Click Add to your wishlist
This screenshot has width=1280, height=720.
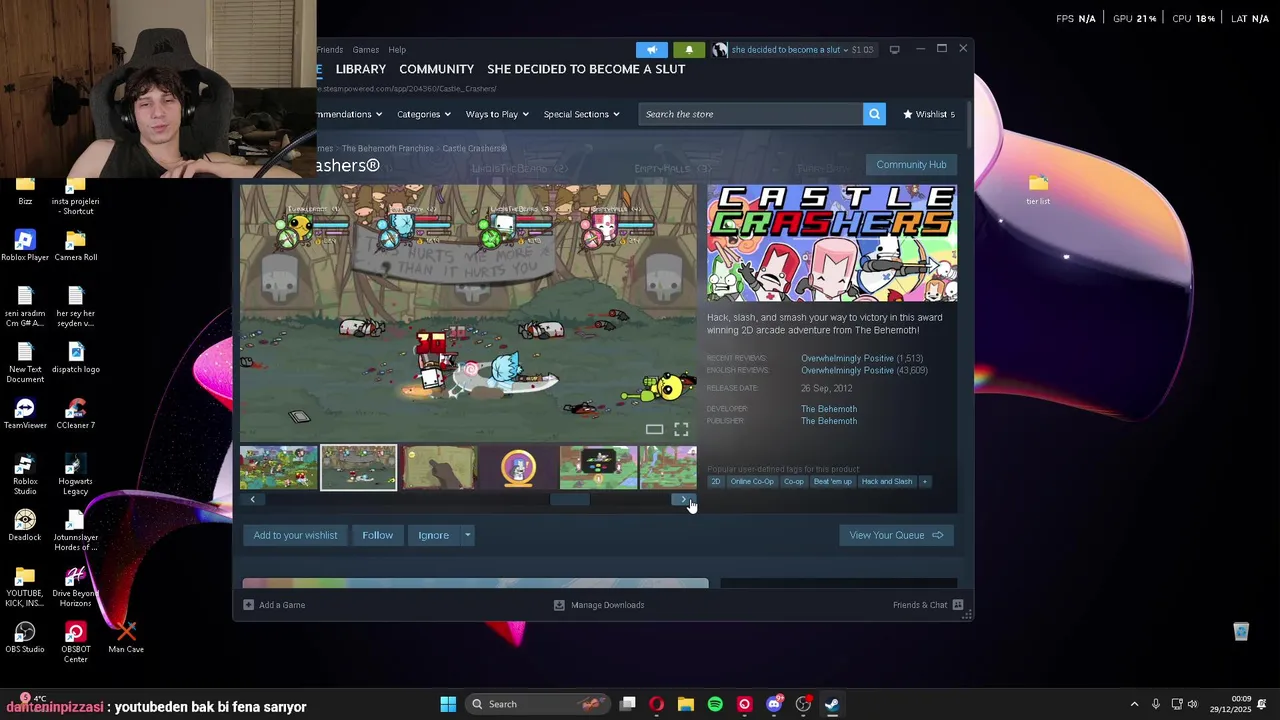[x=295, y=535]
